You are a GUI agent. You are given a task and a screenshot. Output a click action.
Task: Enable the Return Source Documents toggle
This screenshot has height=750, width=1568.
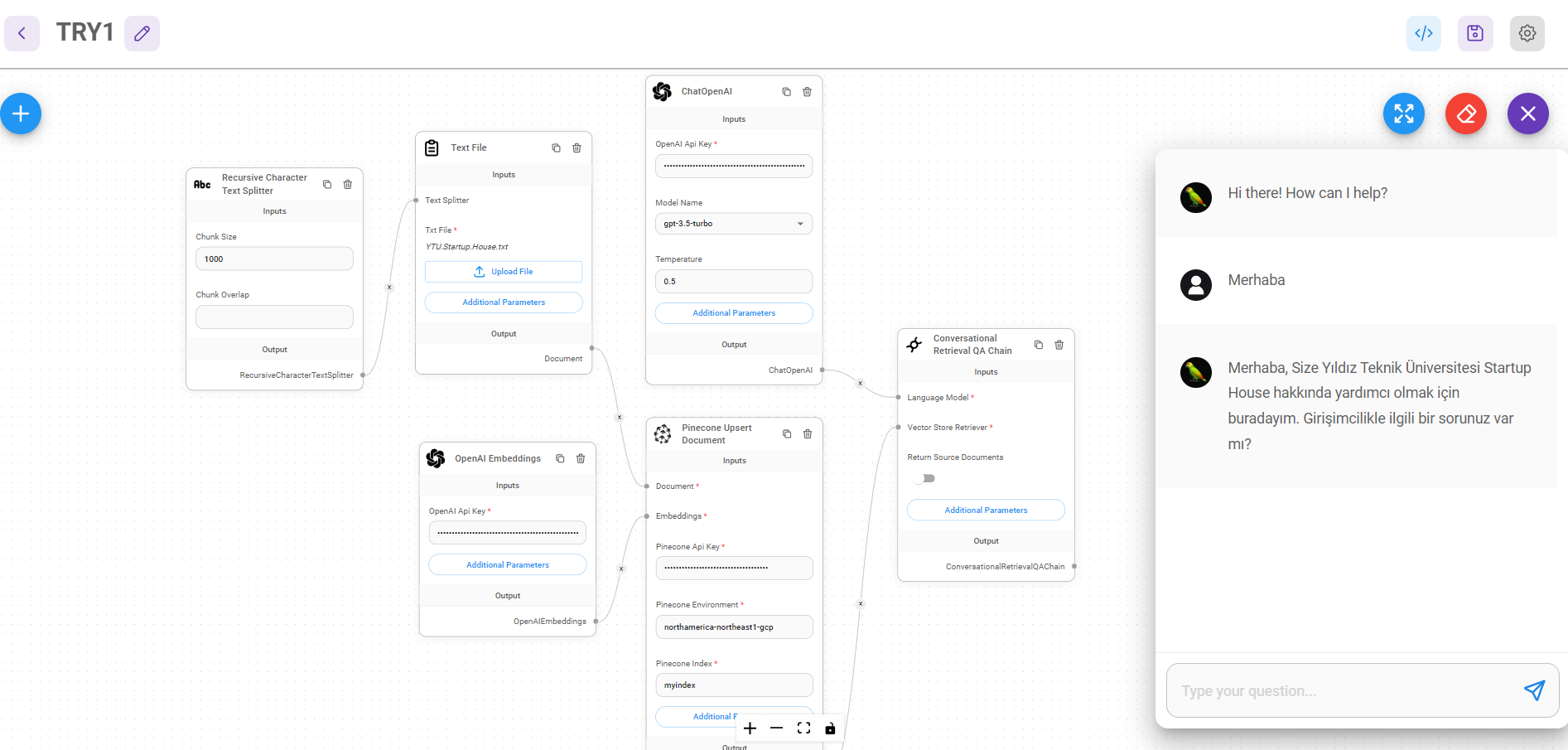(x=924, y=478)
